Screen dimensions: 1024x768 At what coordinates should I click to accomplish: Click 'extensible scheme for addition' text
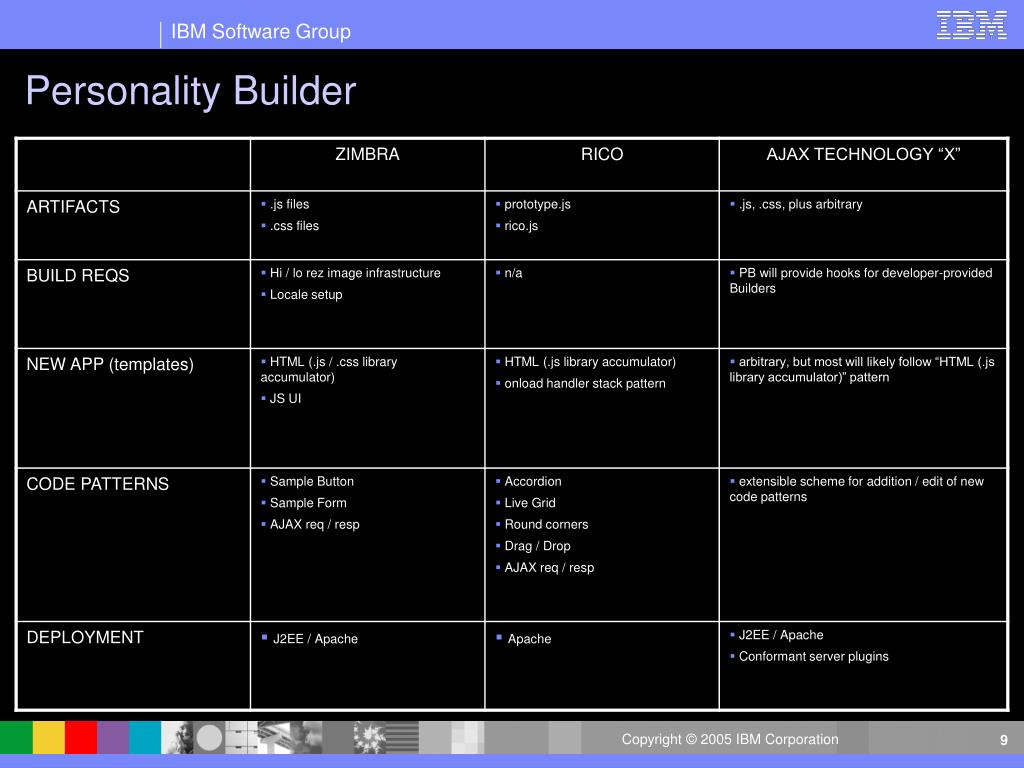coord(857,489)
